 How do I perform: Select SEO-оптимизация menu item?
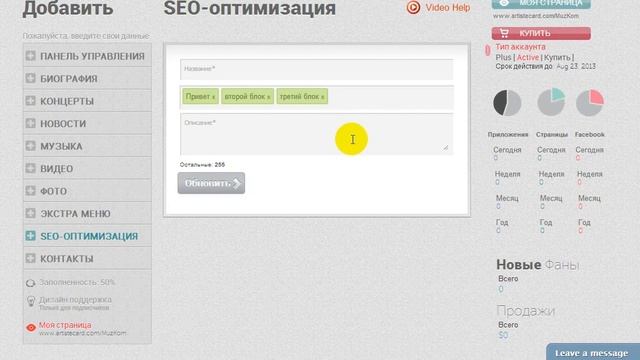[89, 236]
